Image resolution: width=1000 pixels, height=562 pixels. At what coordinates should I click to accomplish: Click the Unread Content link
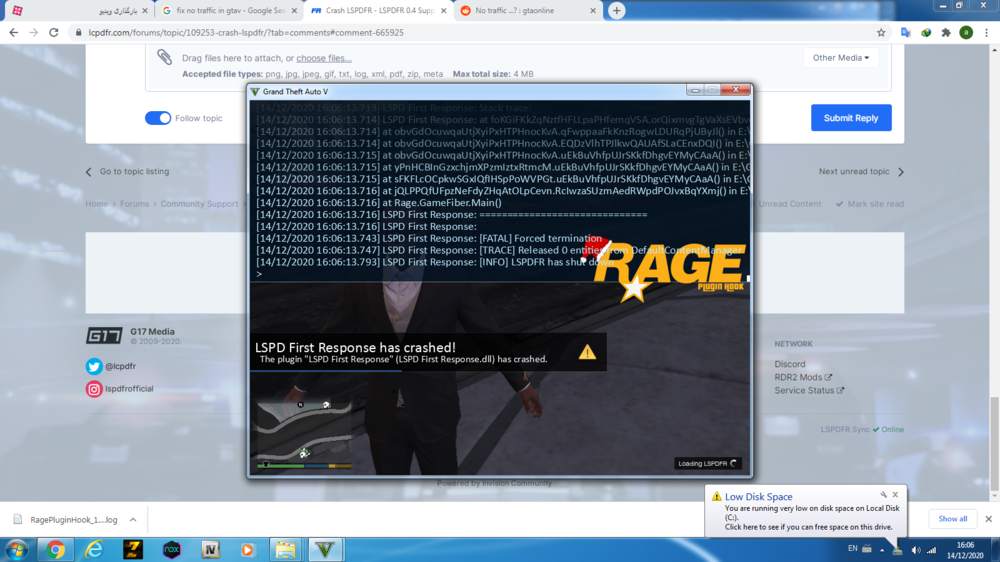(x=790, y=204)
